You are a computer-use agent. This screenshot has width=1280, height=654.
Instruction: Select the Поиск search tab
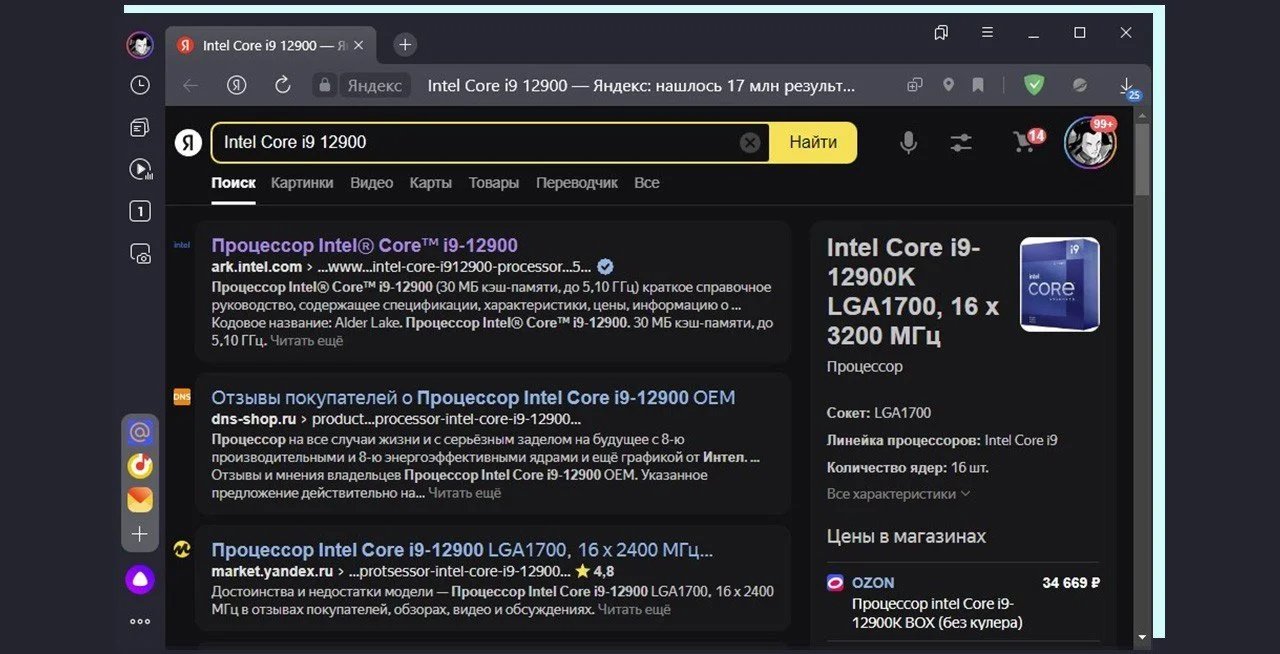point(233,183)
